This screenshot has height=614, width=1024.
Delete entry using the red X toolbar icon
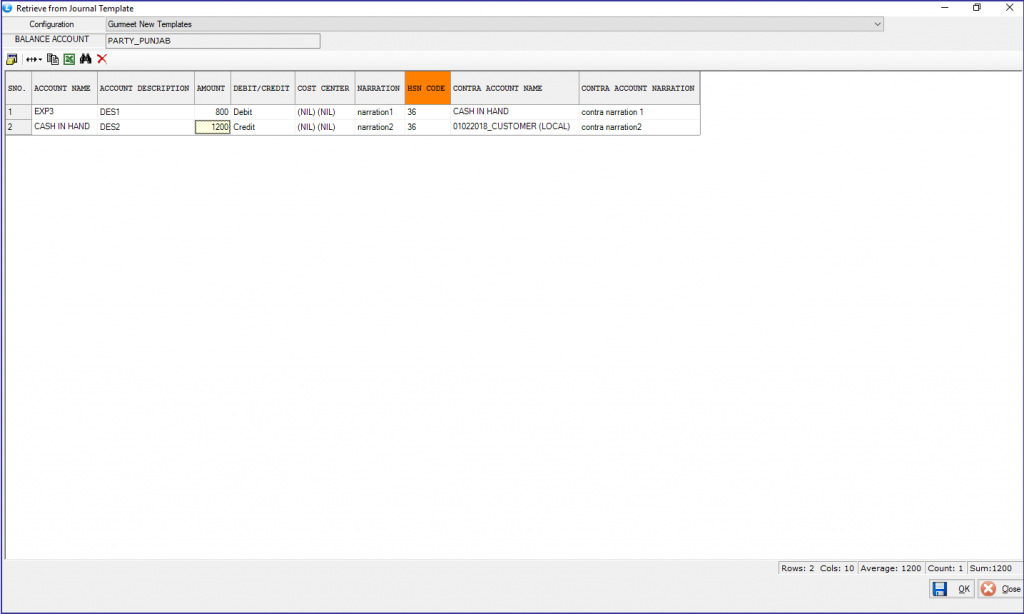pyautogui.click(x=101, y=59)
